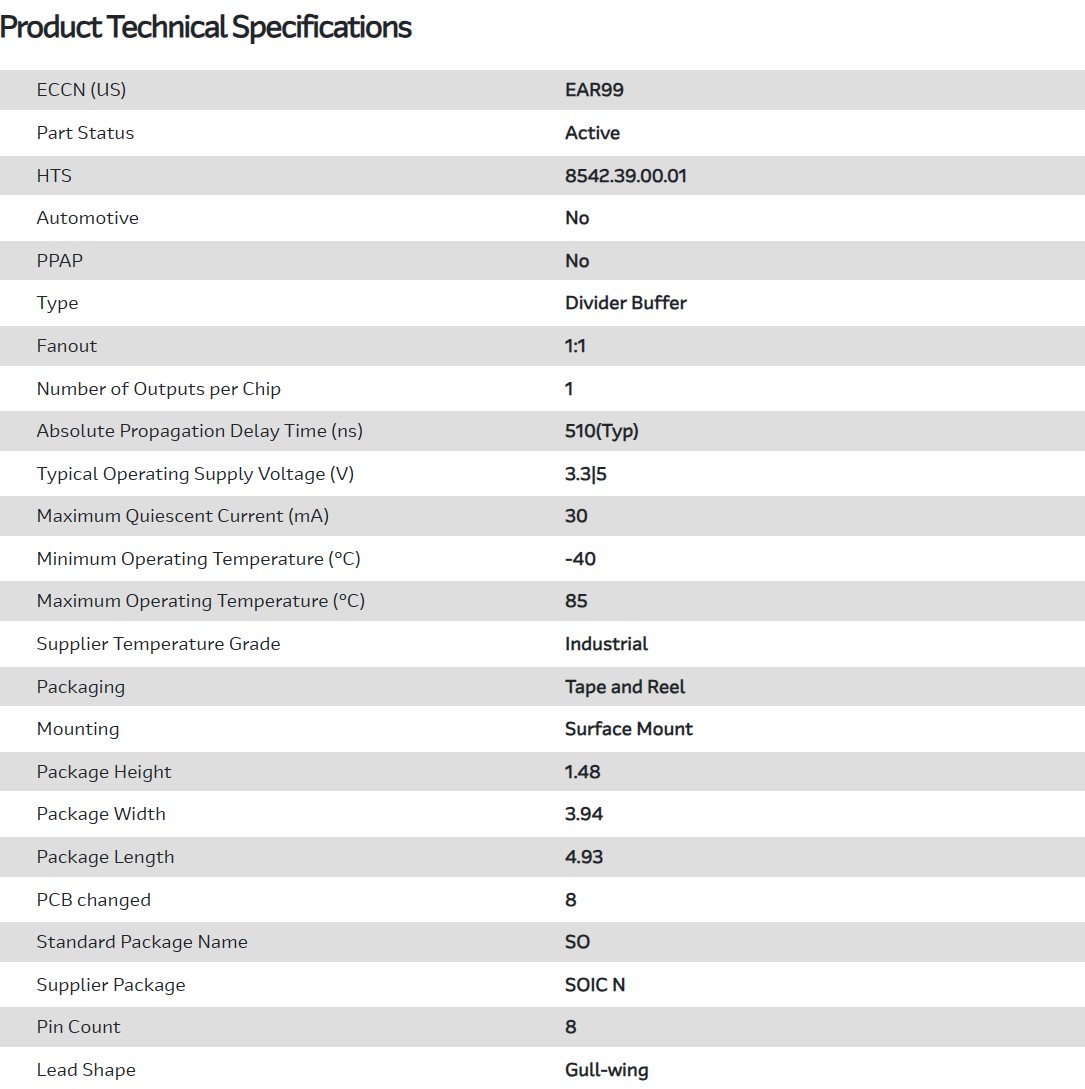
Task: Click the PPAP row label
Action: 59,261
